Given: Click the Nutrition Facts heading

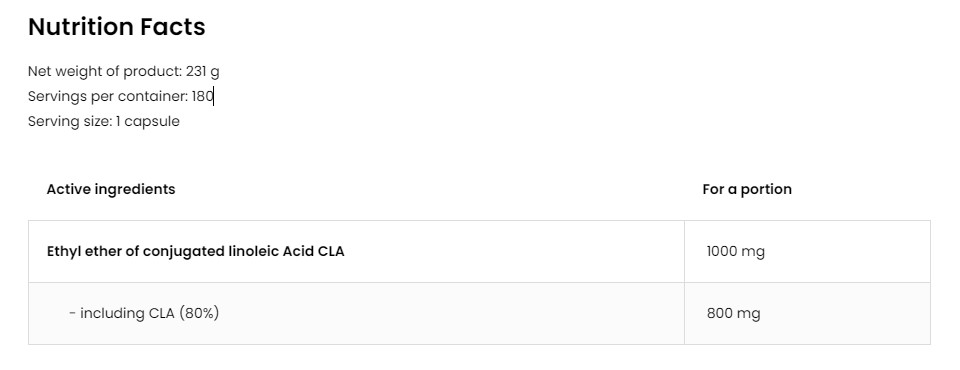Looking at the screenshot, I should click(117, 27).
